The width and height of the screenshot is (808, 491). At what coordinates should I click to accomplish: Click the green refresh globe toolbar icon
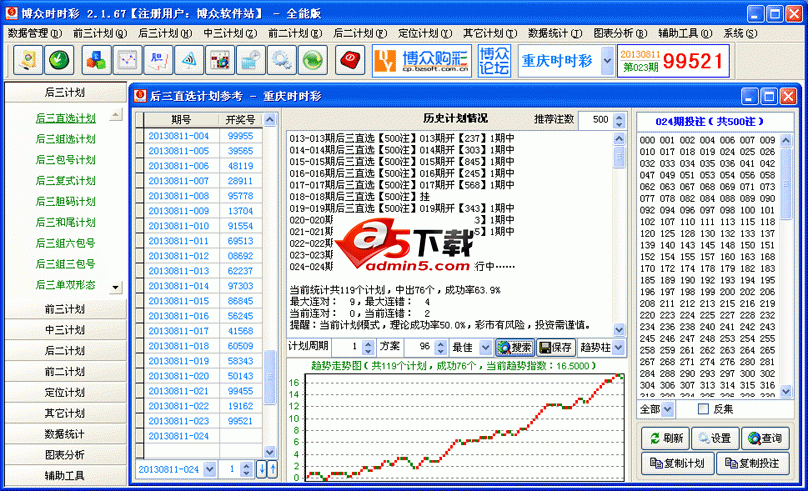313,60
